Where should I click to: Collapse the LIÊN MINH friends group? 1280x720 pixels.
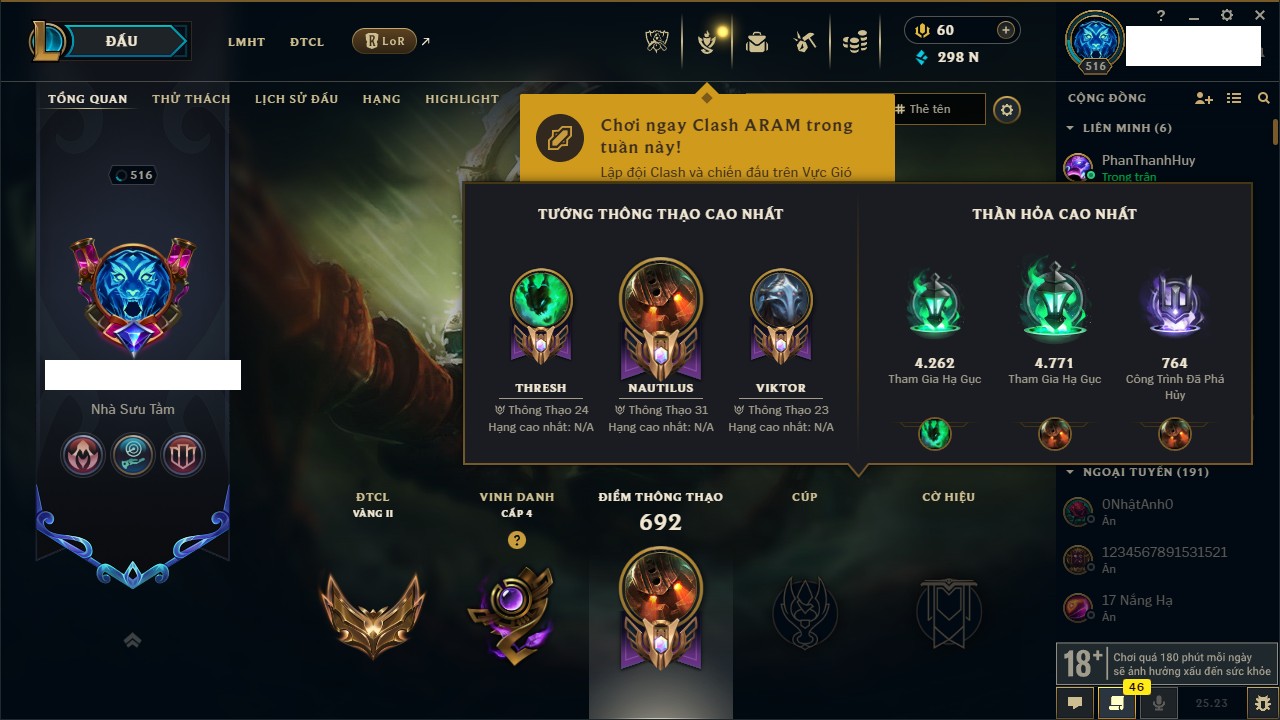[x=1070, y=128]
